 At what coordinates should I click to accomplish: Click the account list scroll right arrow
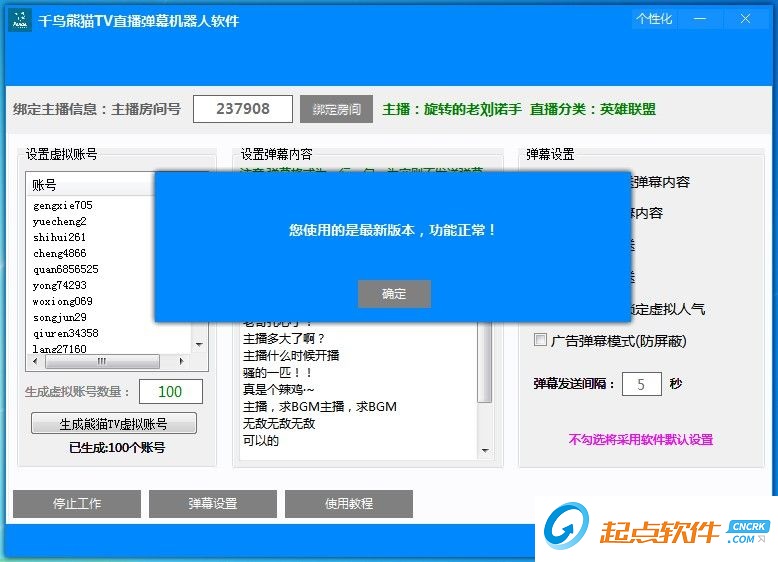(x=182, y=361)
